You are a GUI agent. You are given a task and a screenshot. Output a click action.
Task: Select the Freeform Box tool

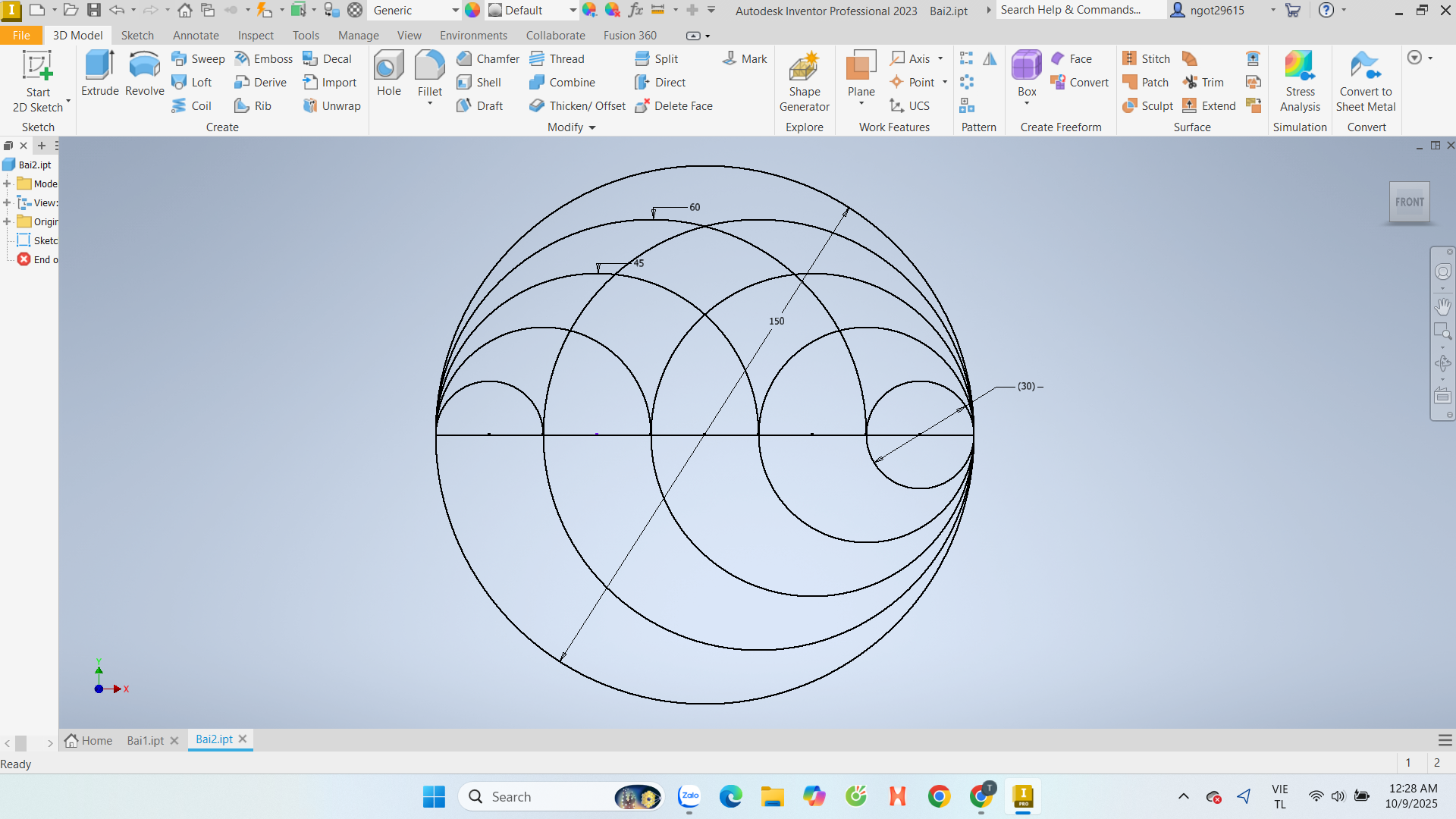pyautogui.click(x=1026, y=74)
